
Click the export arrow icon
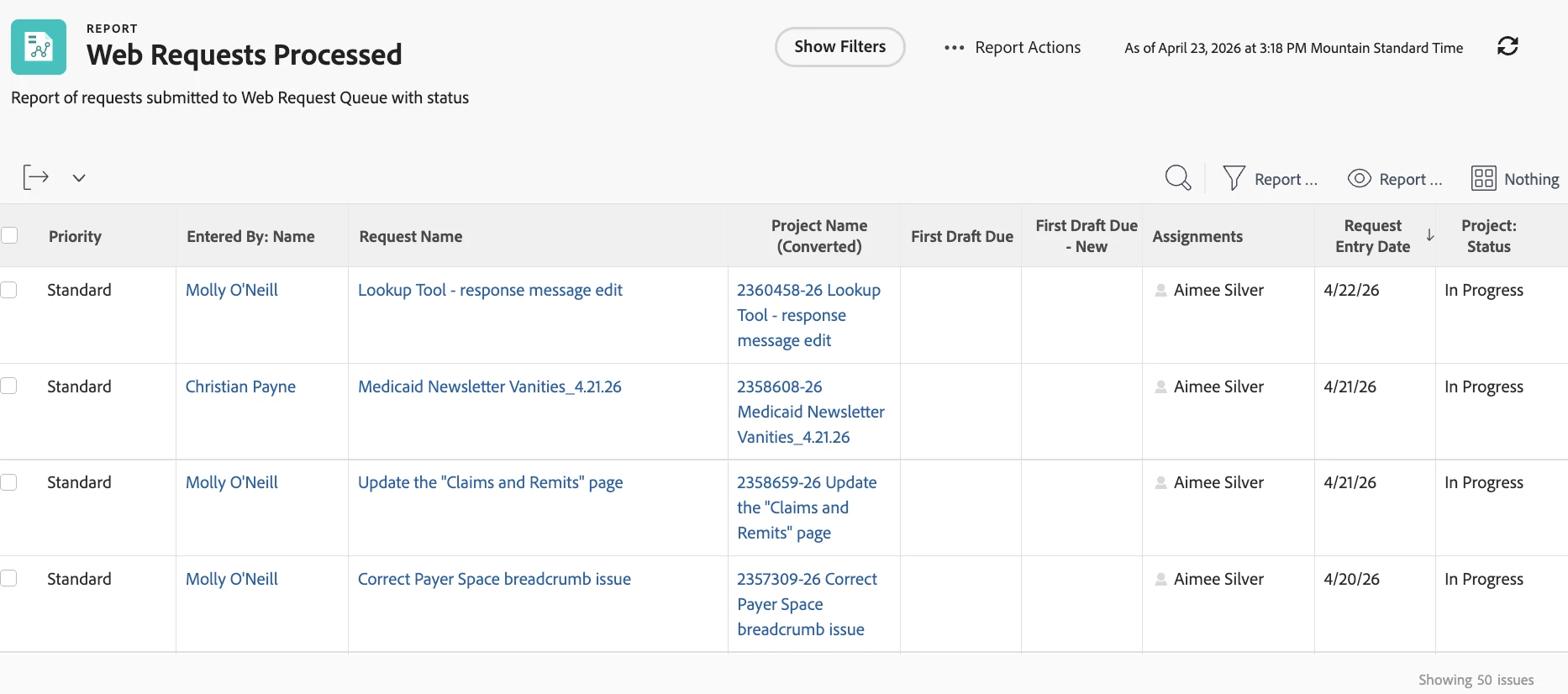[35, 177]
